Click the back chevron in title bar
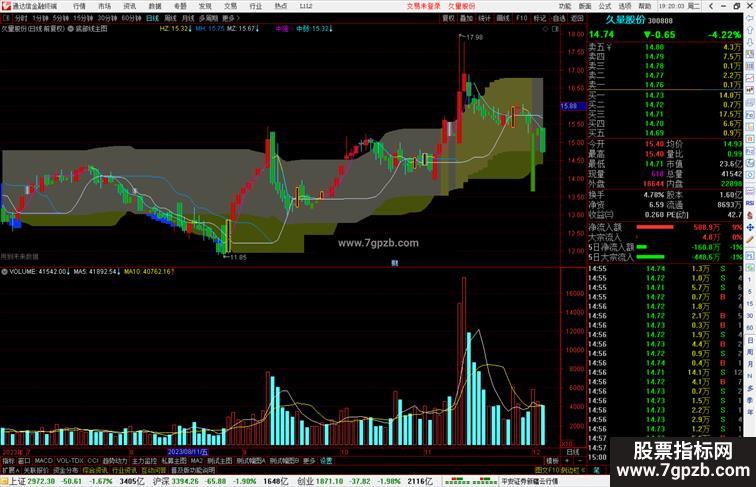The width and height of the screenshot is (756, 487). coord(711,6)
